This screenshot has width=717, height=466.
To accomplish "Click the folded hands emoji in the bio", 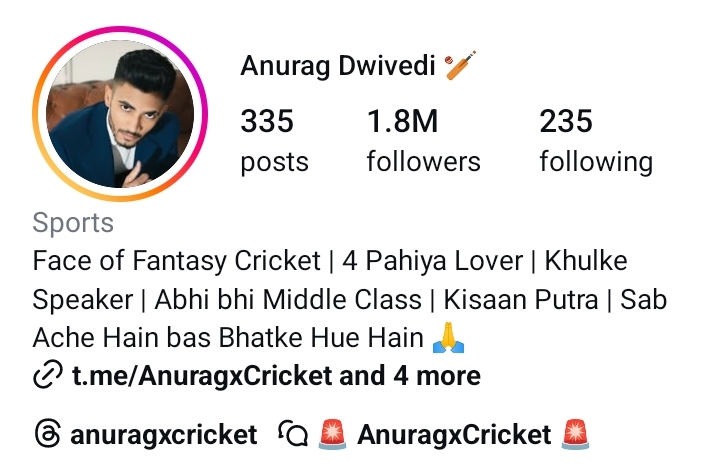I will click(448, 337).
